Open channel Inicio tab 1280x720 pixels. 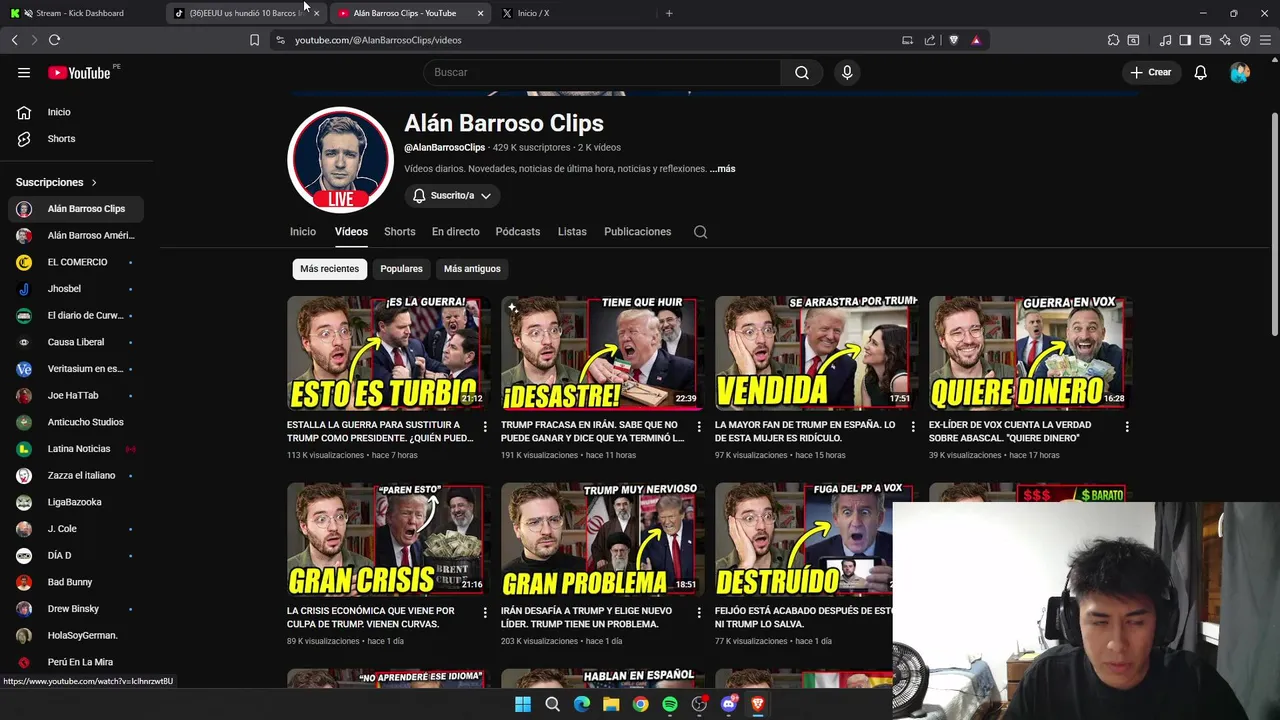coord(303,232)
